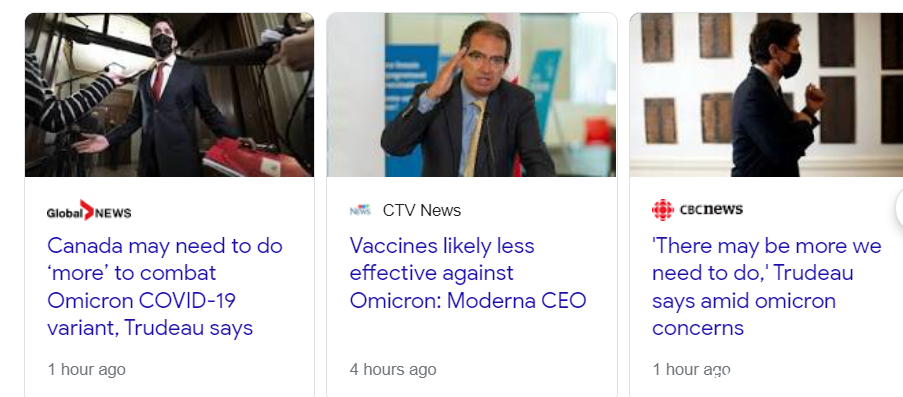Click the word 'Omicron COVID-19' in first headline
903x397 pixels.
141,301
